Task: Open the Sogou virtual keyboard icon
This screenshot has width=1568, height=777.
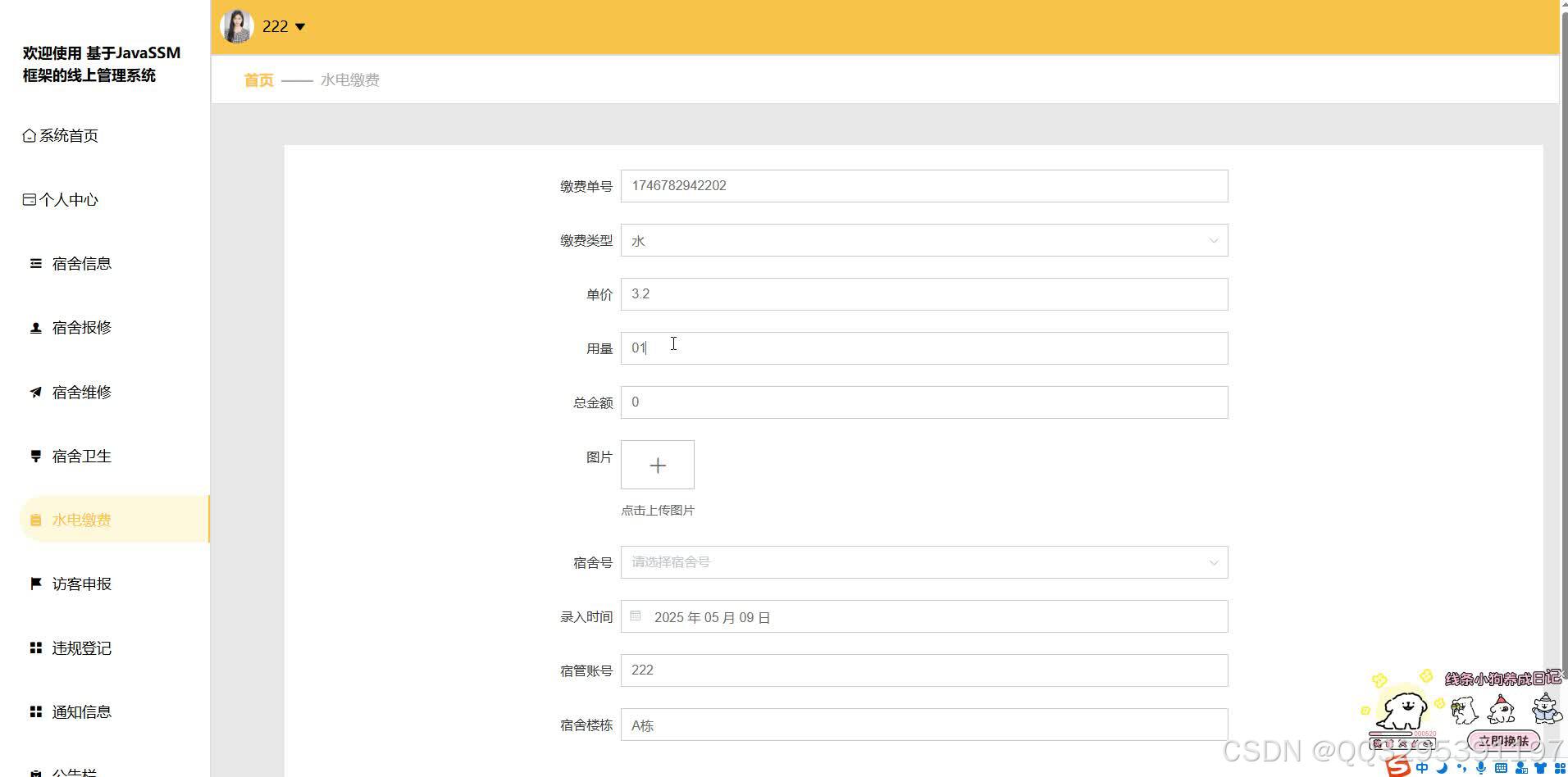Action: 1502,767
